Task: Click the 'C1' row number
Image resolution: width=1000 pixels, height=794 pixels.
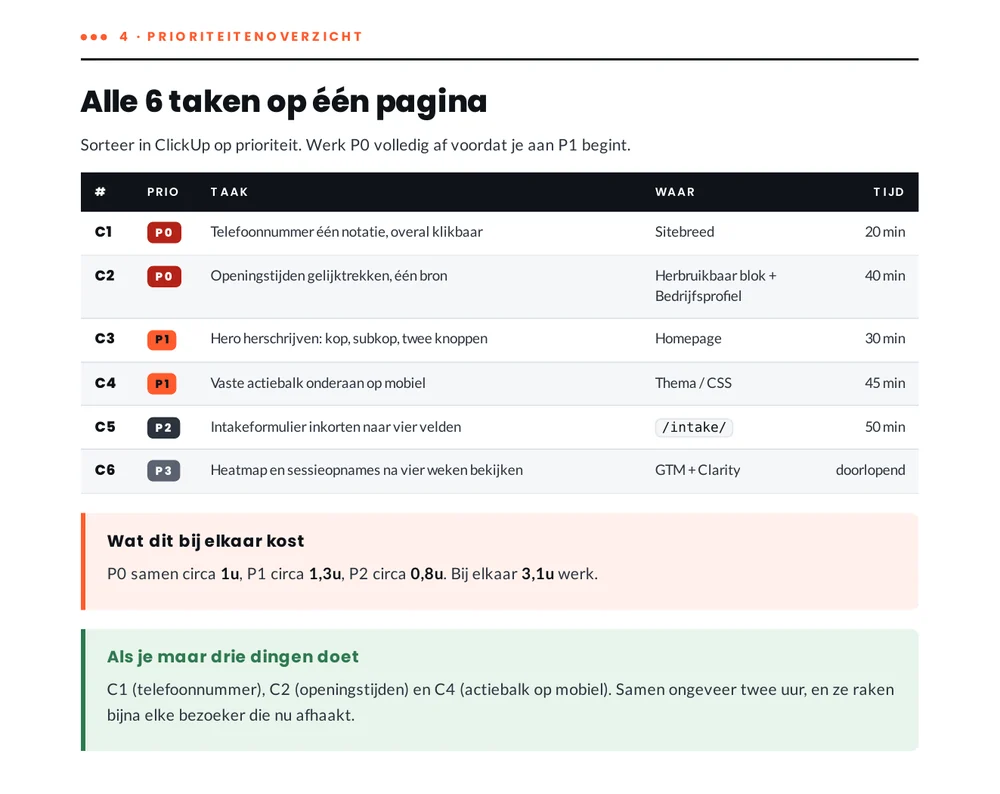Action: [x=103, y=232]
